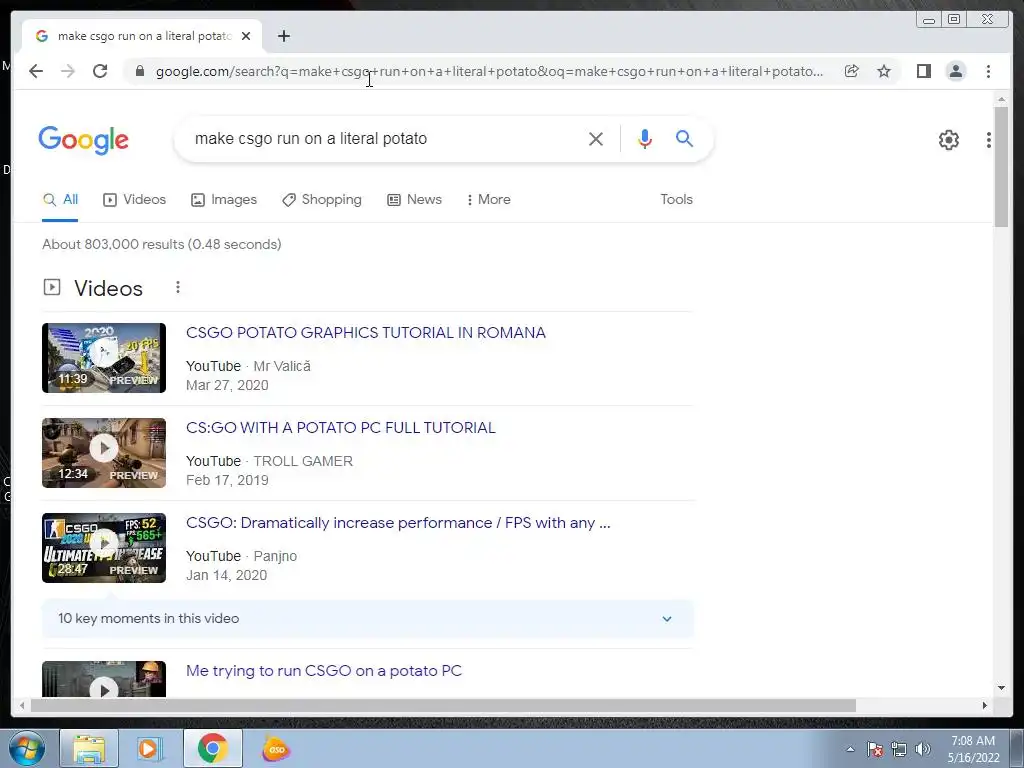1024x768 pixels.
Task: Open CSGO POTATO GRAPHICS TUTORIAL IN ROMANA
Action: pos(366,332)
